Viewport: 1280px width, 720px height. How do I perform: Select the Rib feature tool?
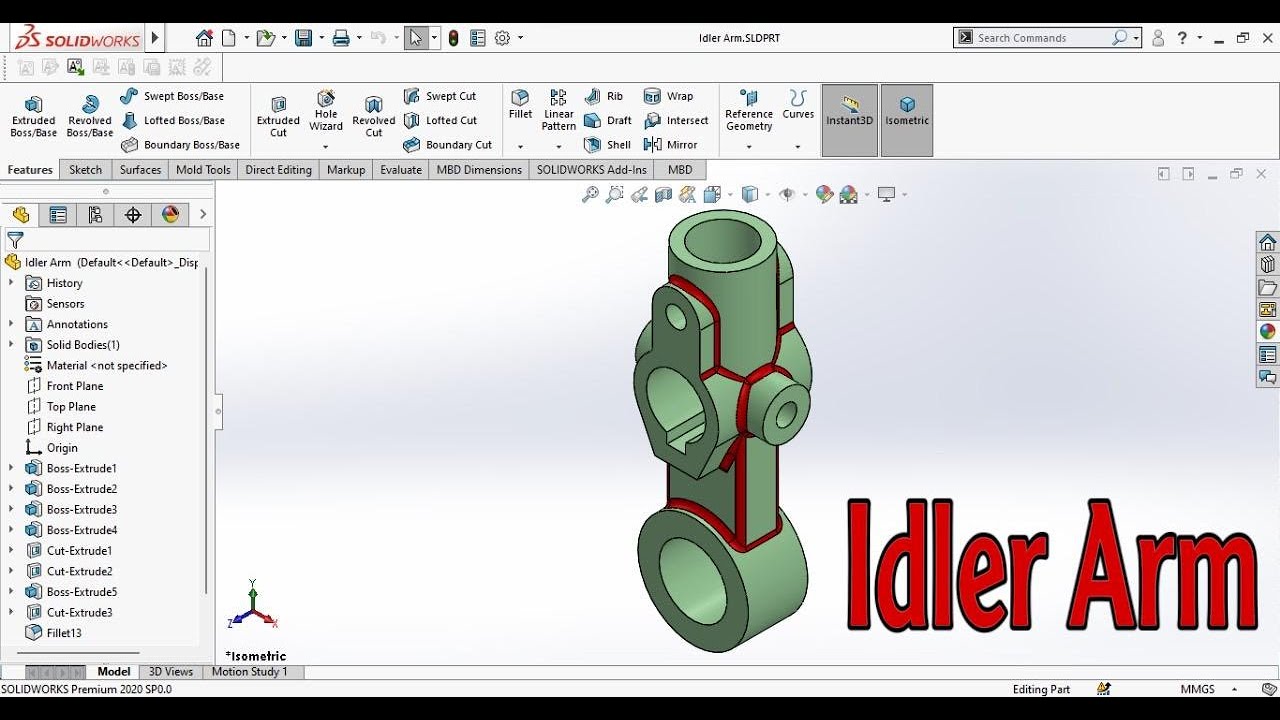(x=604, y=96)
